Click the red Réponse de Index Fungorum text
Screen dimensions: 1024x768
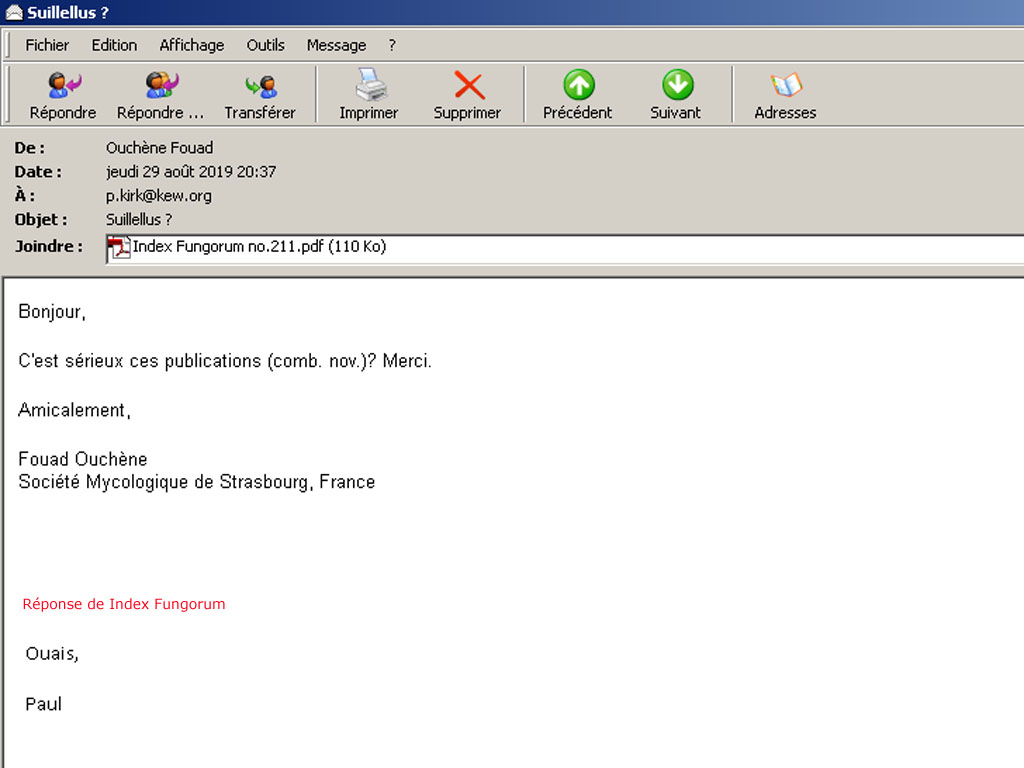[x=124, y=604]
